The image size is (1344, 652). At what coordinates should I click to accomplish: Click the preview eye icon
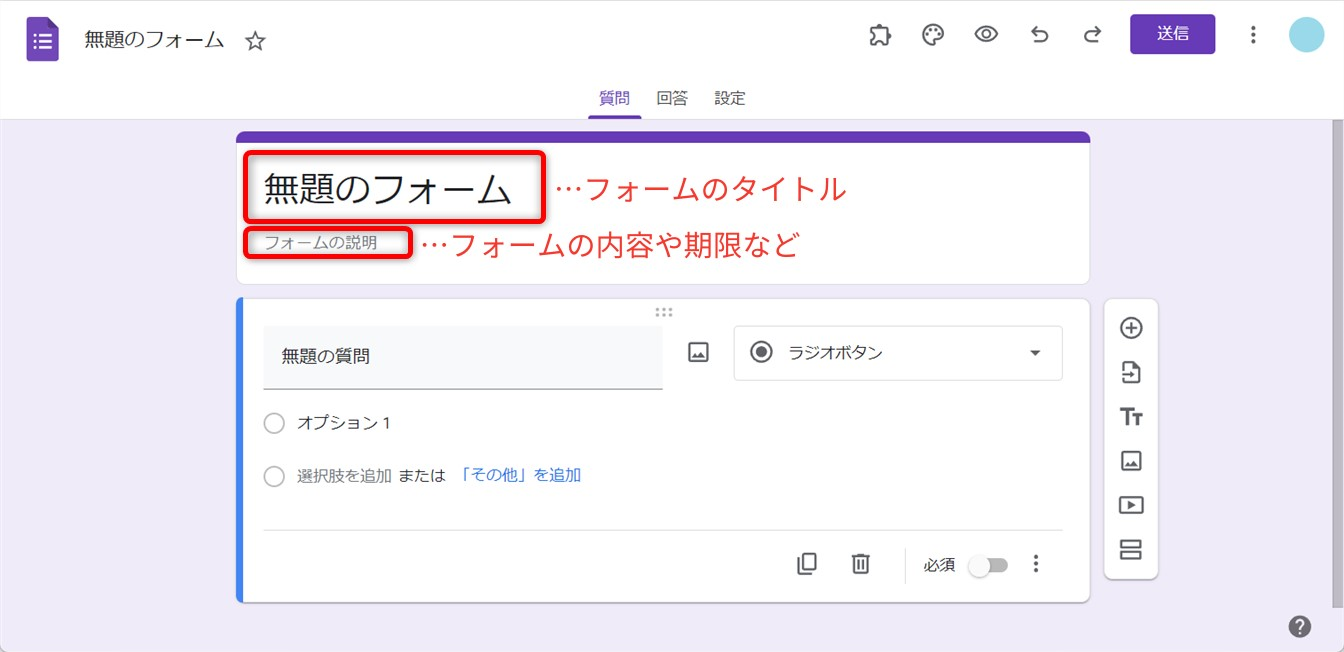(986, 35)
